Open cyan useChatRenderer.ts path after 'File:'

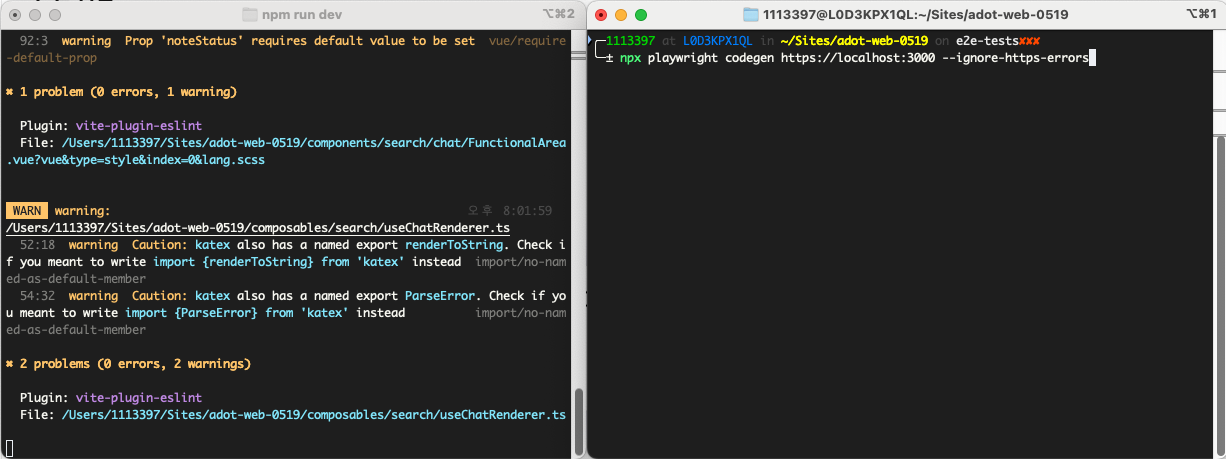coord(313,415)
